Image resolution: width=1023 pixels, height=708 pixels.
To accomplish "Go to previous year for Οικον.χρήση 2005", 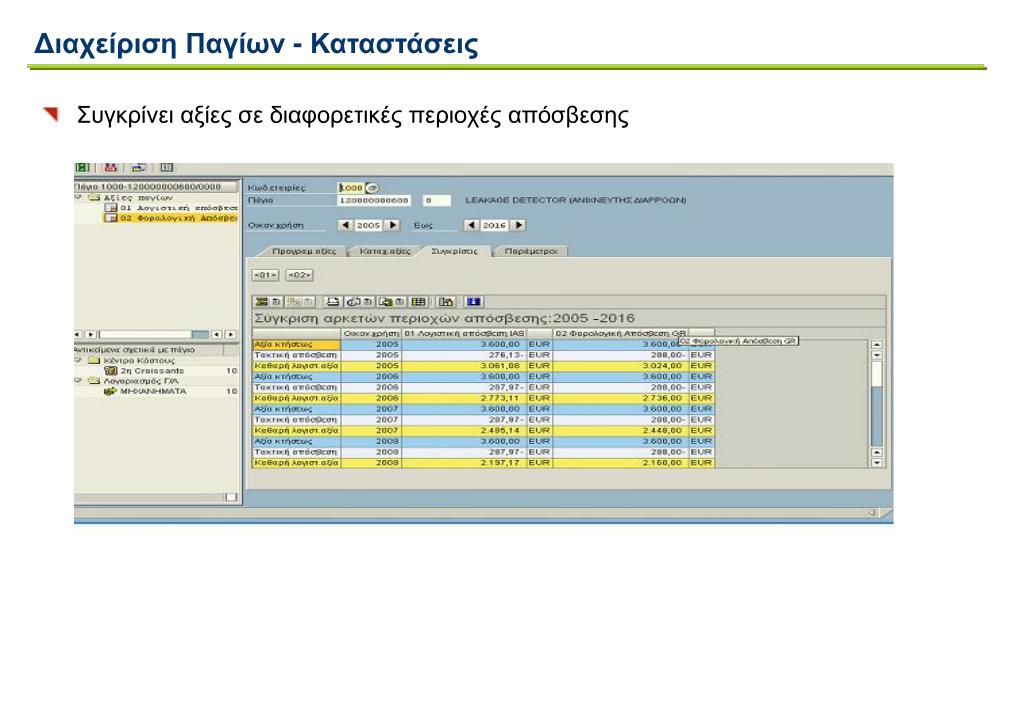I will click(x=345, y=225).
